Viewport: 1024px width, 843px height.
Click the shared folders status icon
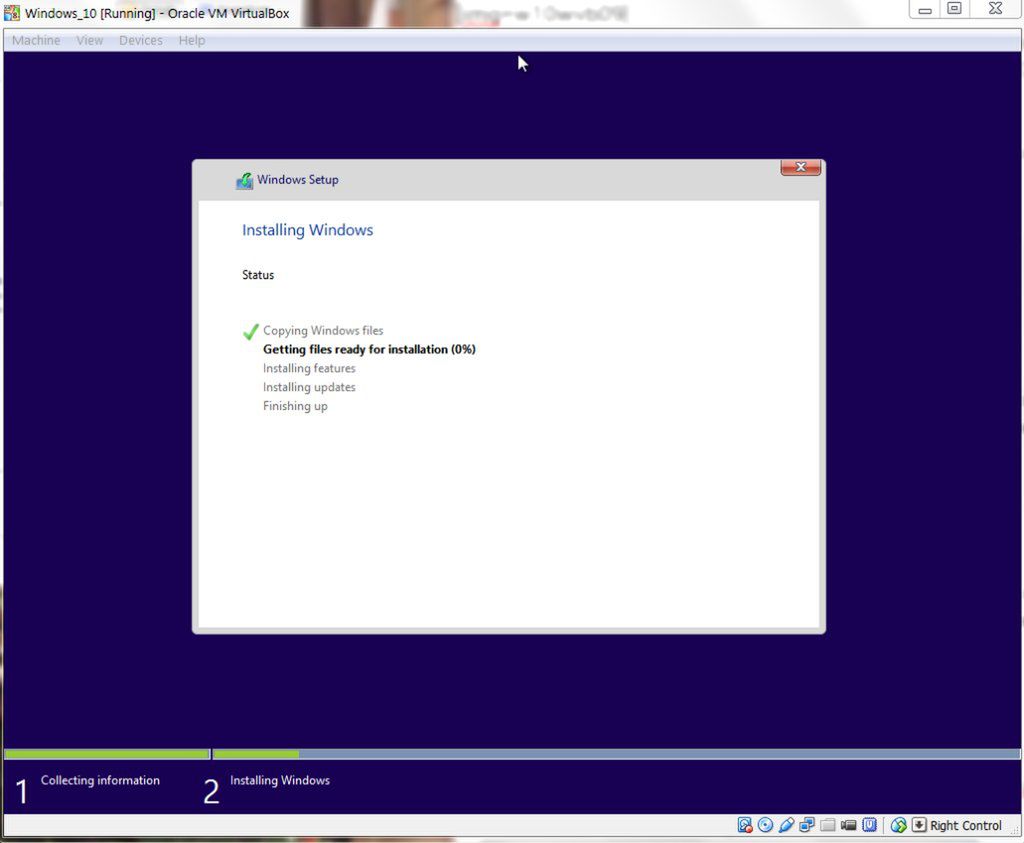click(x=827, y=825)
